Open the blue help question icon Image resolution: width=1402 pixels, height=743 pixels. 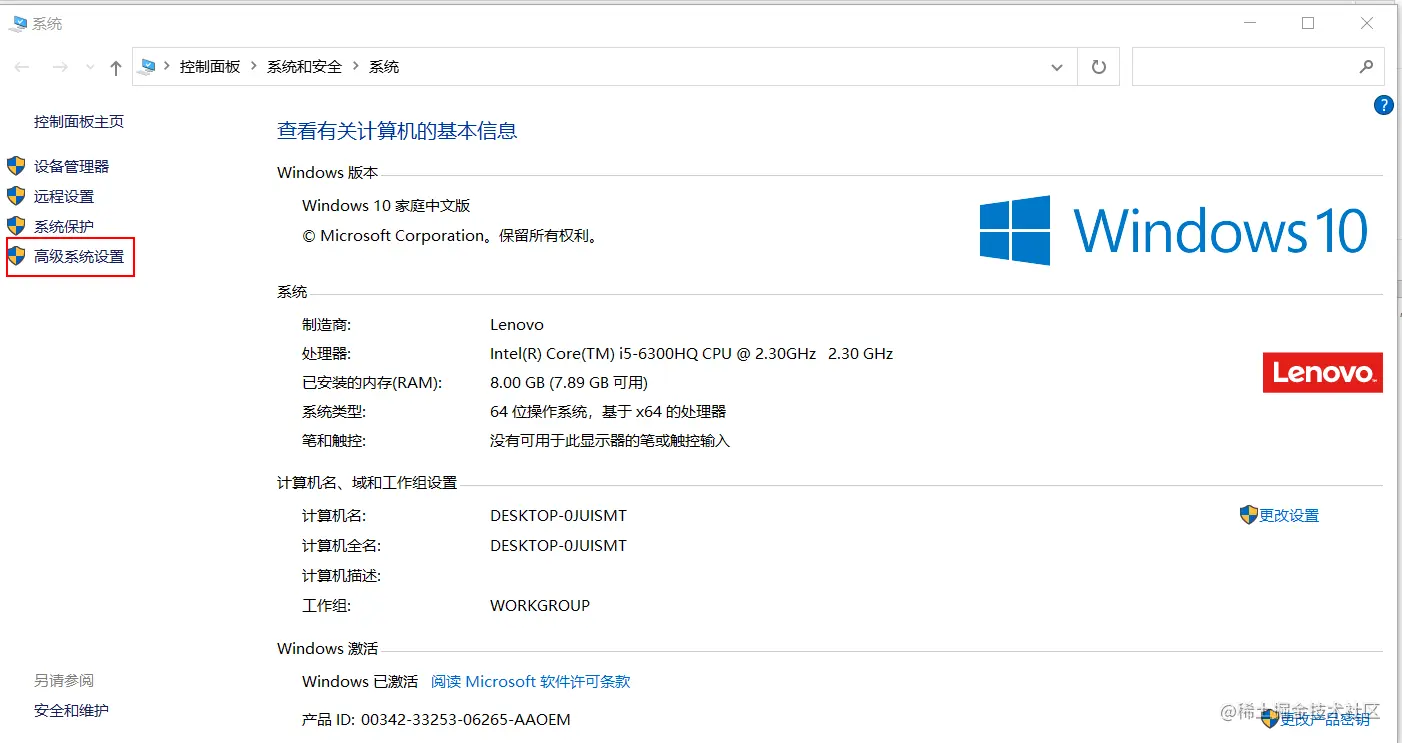(1384, 105)
